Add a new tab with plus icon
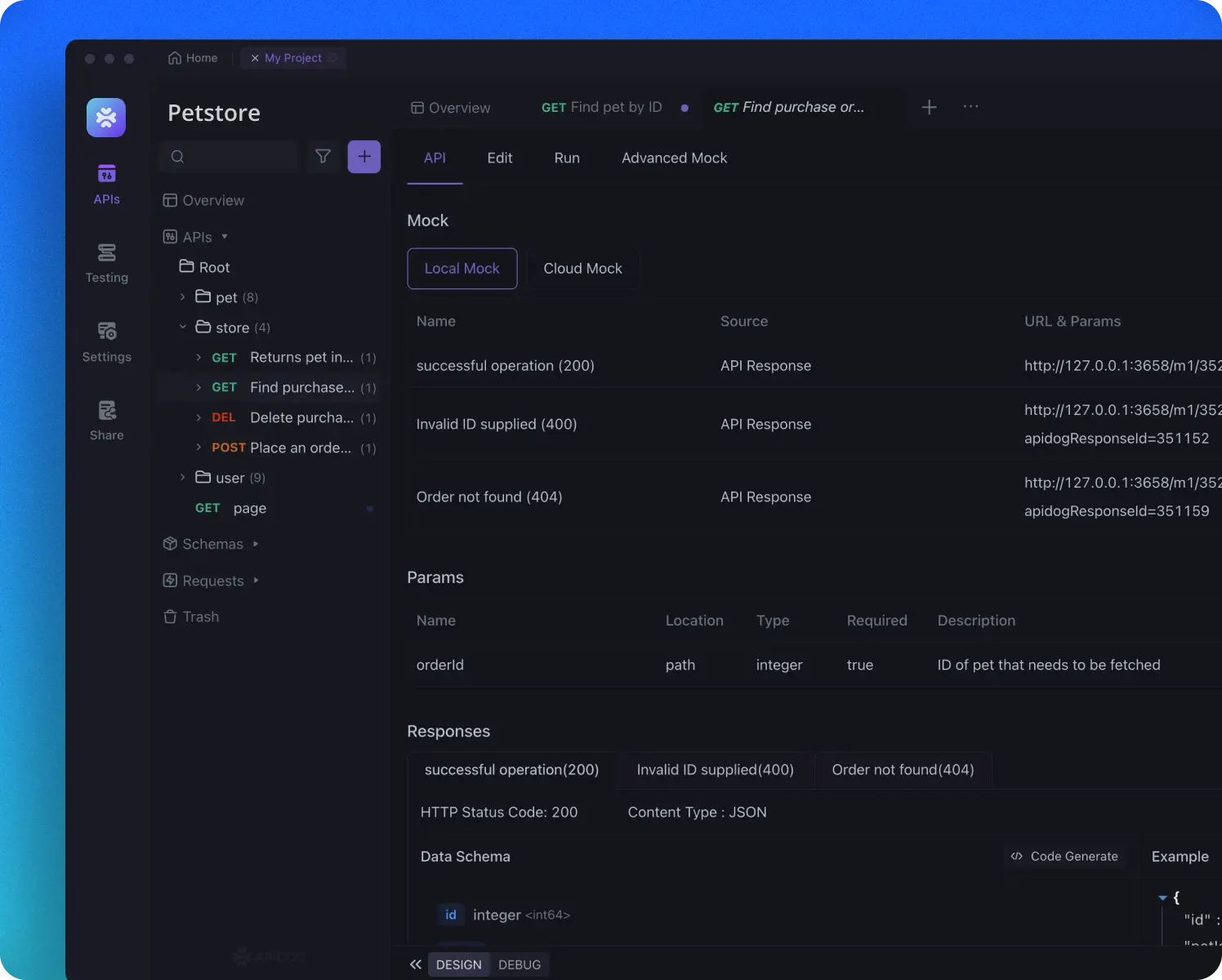This screenshot has height=980, width=1222. click(929, 107)
